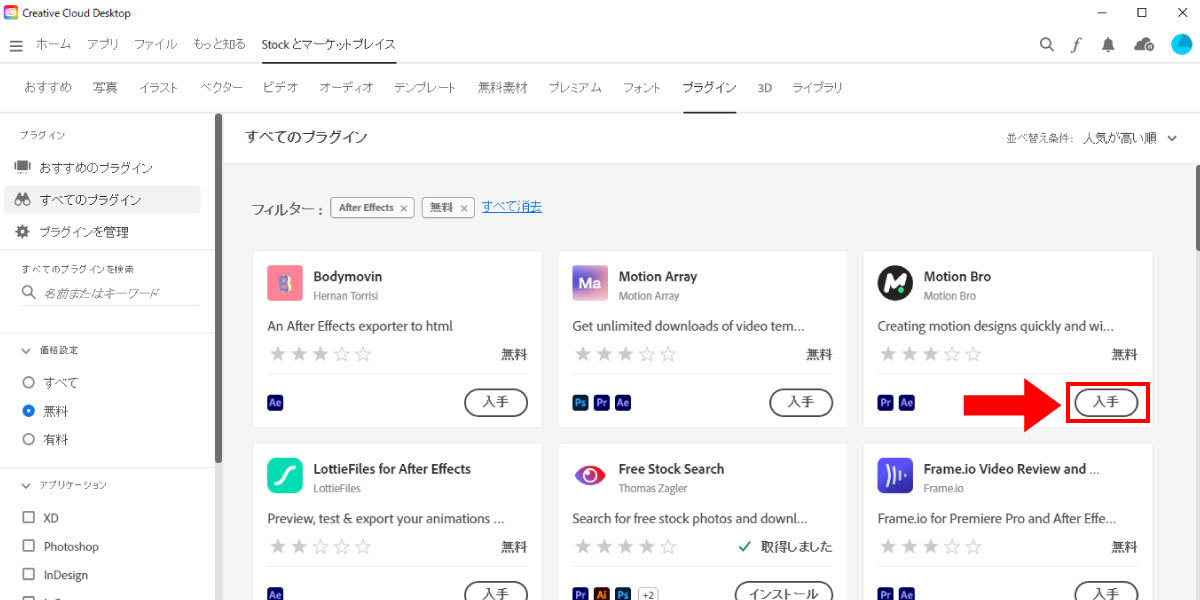Remove the After Effects filter chip
The width and height of the screenshot is (1200, 600).
[403, 208]
